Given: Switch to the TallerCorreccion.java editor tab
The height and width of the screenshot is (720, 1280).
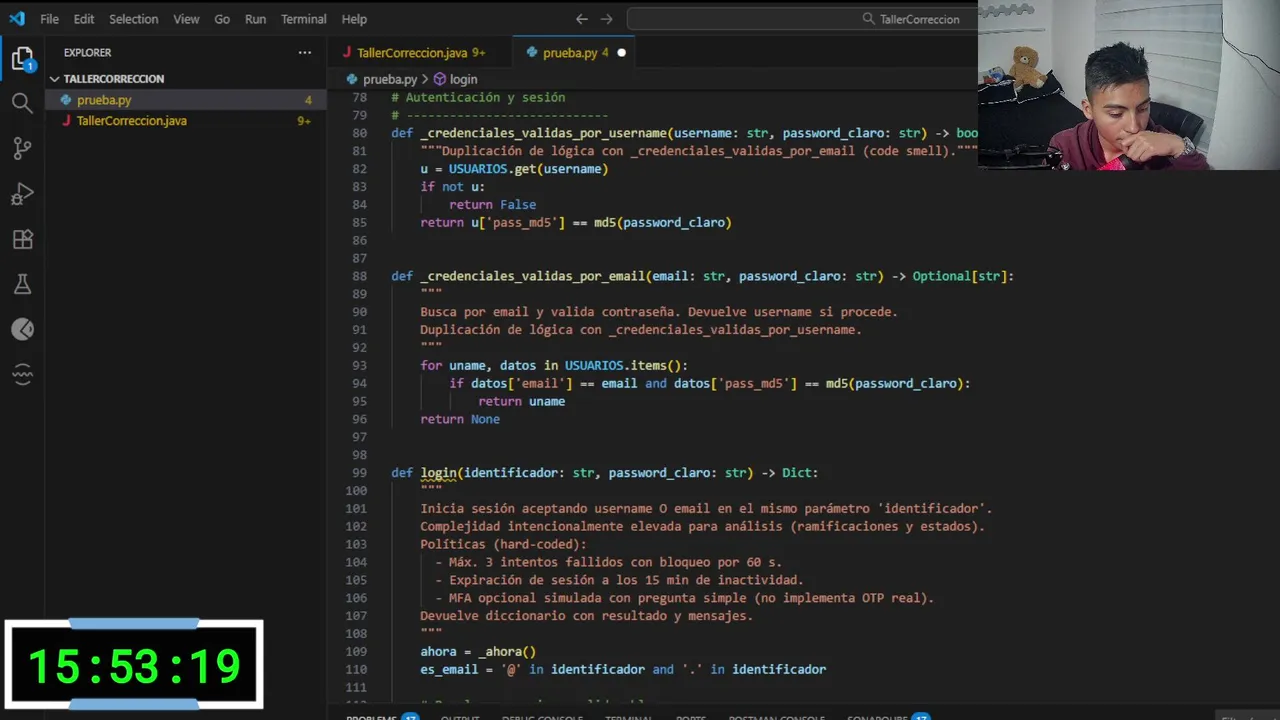Looking at the screenshot, I should tap(420, 53).
